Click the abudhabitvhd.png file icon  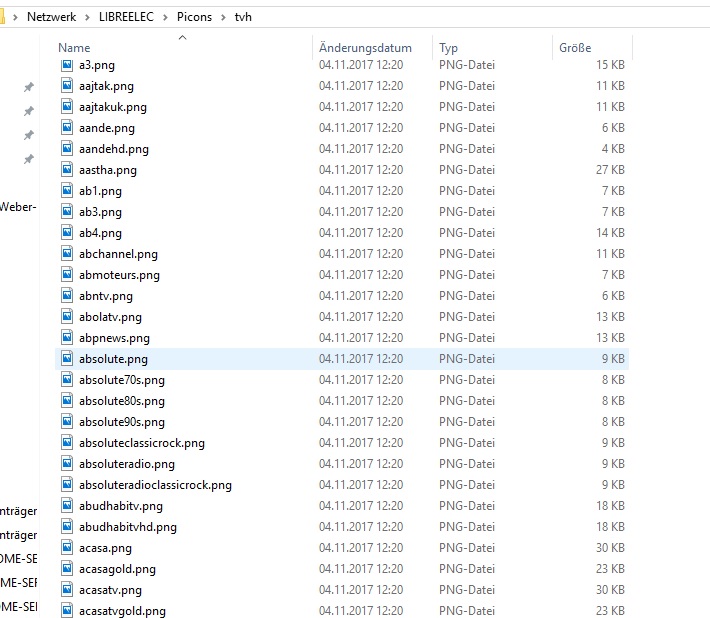[x=67, y=527]
